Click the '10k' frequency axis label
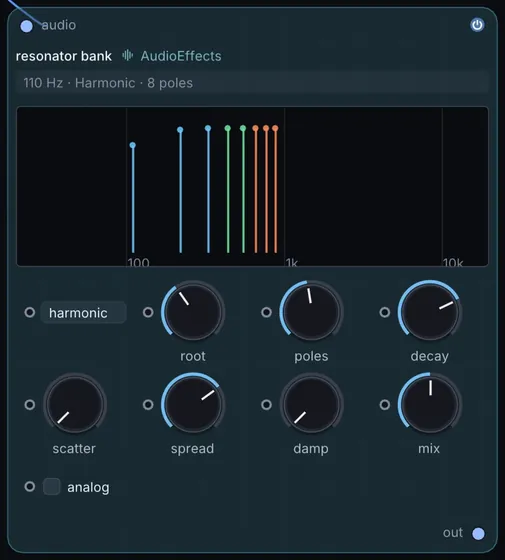This screenshot has height=560, width=505. [x=453, y=262]
